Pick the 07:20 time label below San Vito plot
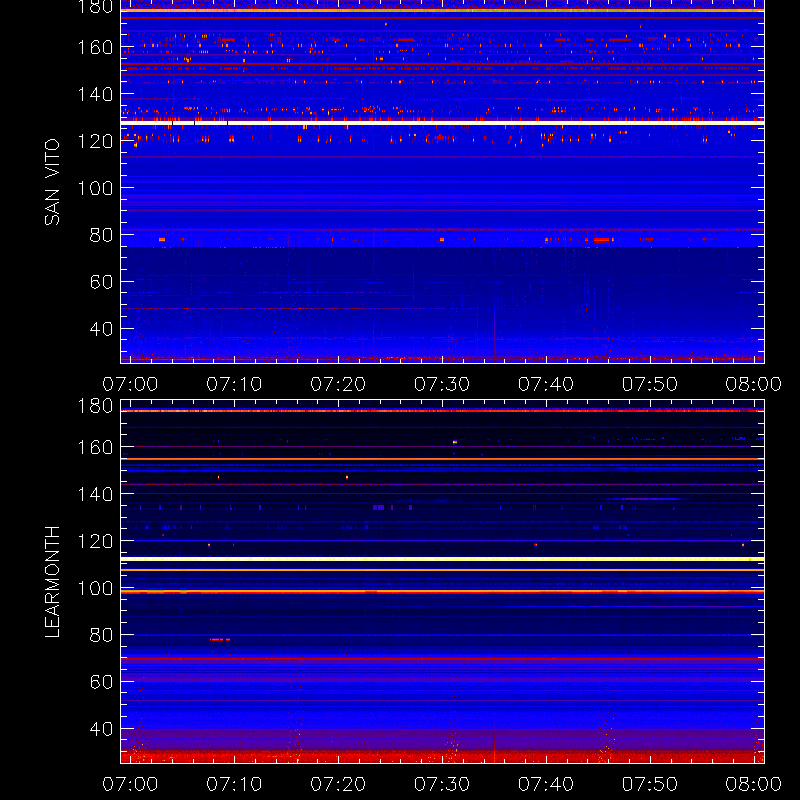The image size is (800, 800). (x=338, y=384)
